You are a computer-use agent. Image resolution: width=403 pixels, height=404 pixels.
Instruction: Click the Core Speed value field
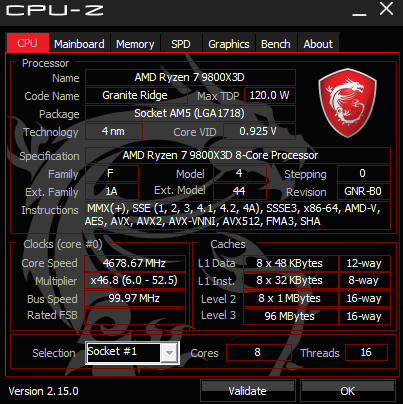coord(135,263)
